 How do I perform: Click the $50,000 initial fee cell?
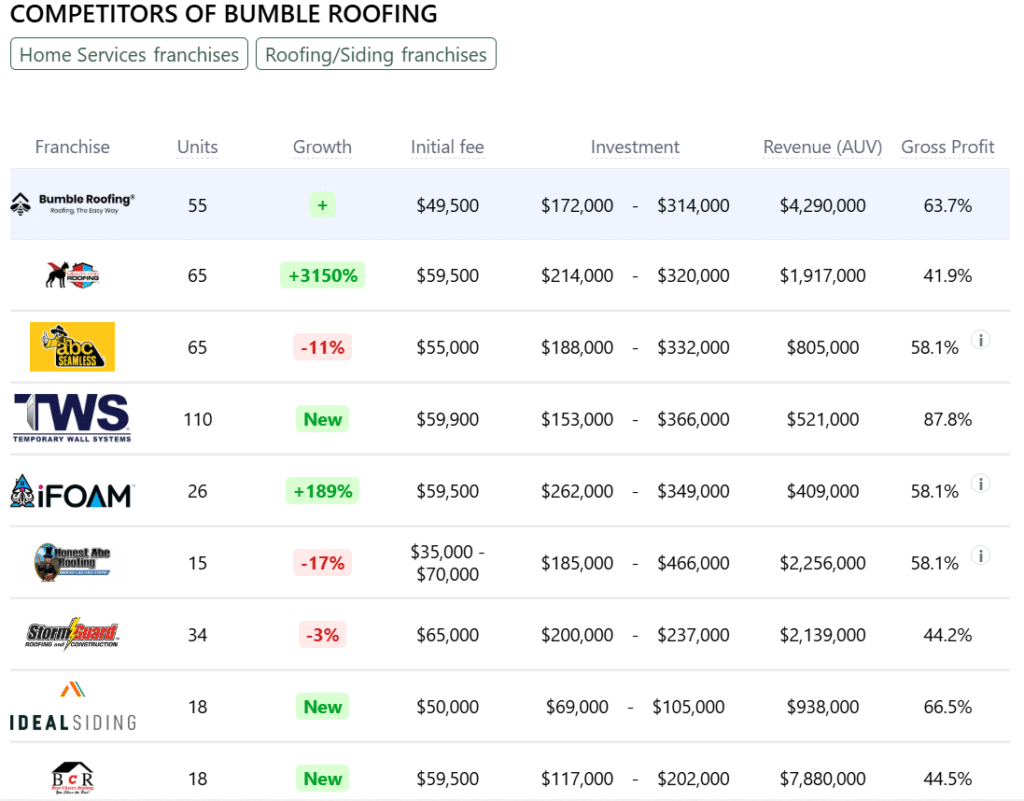click(447, 706)
